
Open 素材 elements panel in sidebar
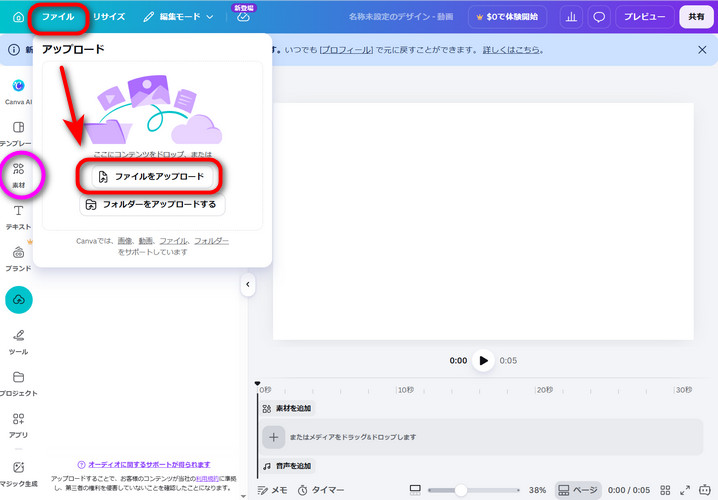[x=18, y=175]
